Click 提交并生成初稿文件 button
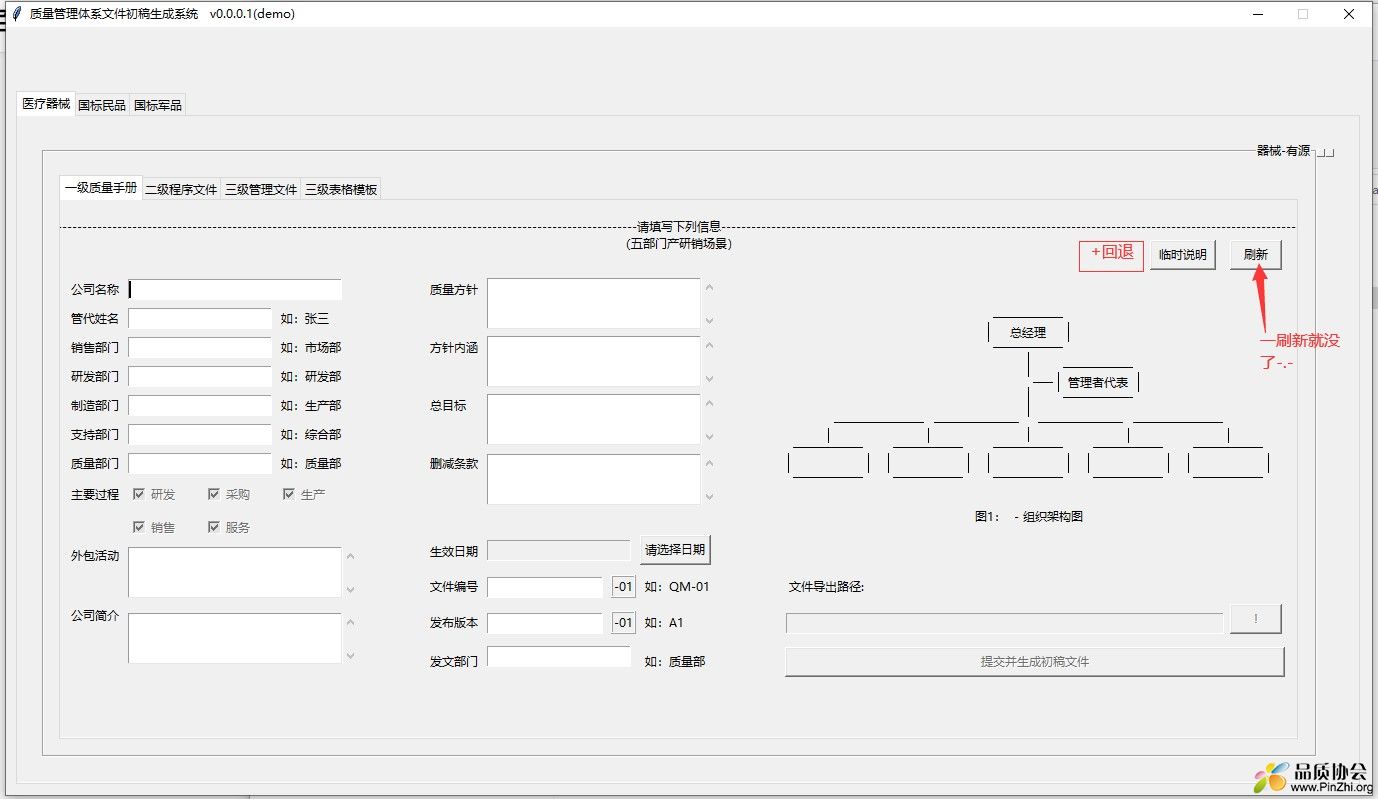Image resolution: width=1378 pixels, height=799 pixels. pyautogui.click(x=1034, y=661)
